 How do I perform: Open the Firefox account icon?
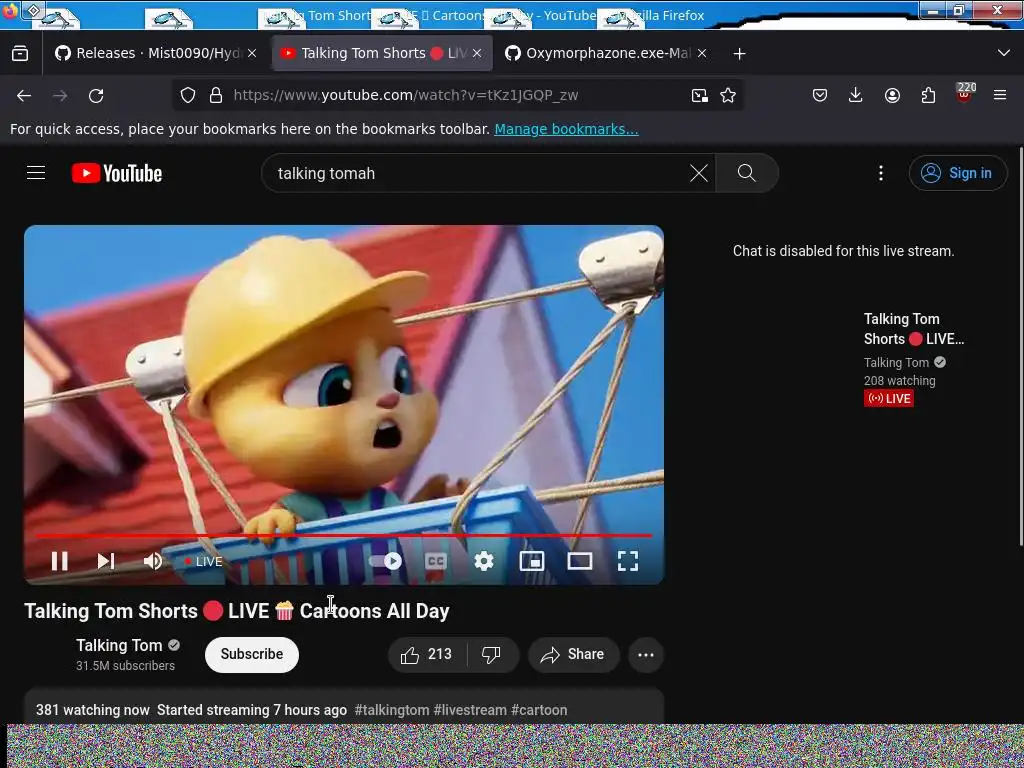[892, 95]
